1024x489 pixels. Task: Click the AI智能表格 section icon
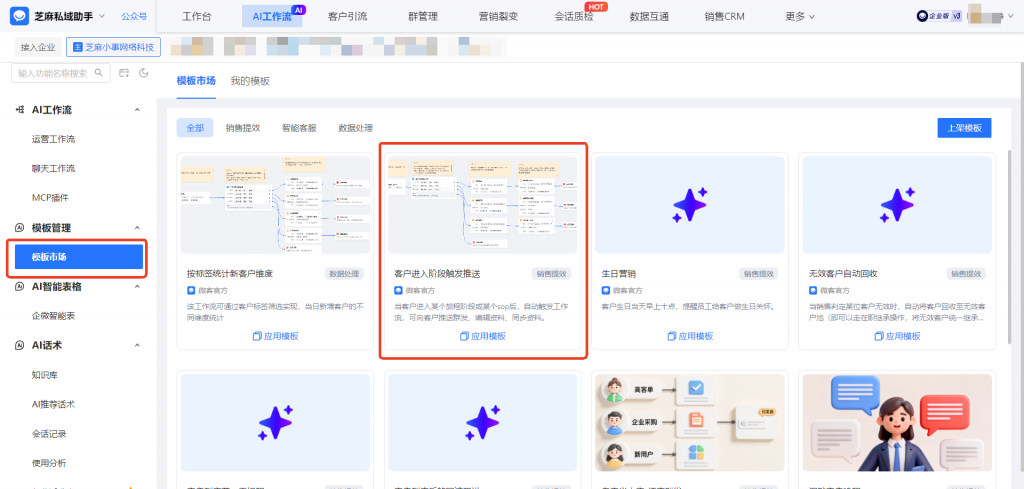(20, 286)
